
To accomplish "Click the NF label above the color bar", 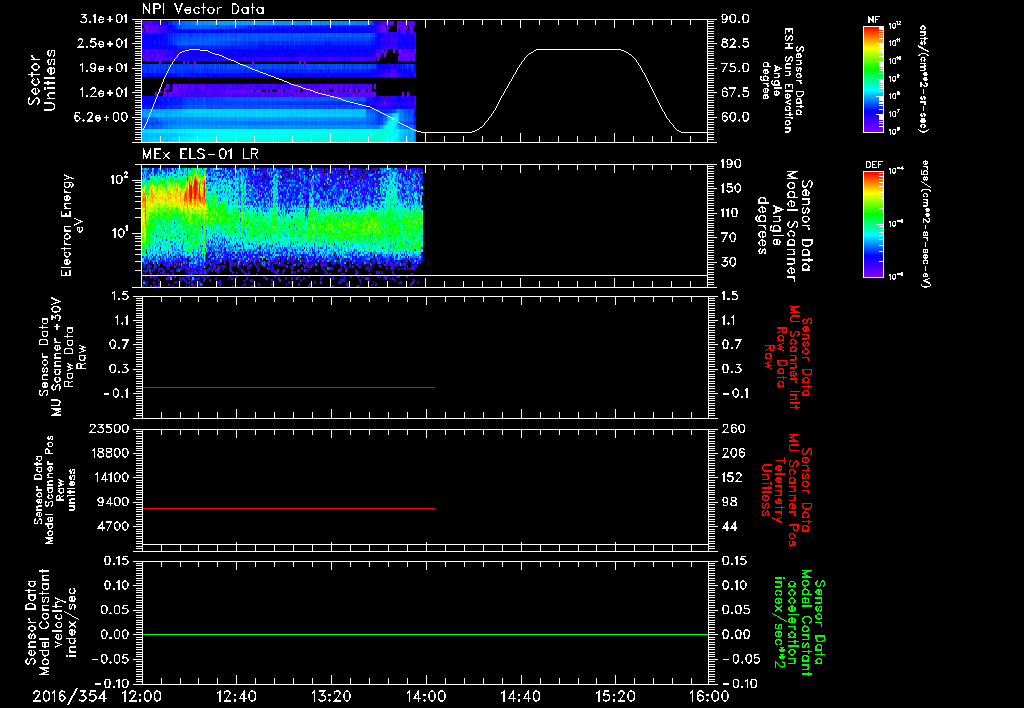I will (873, 20).
